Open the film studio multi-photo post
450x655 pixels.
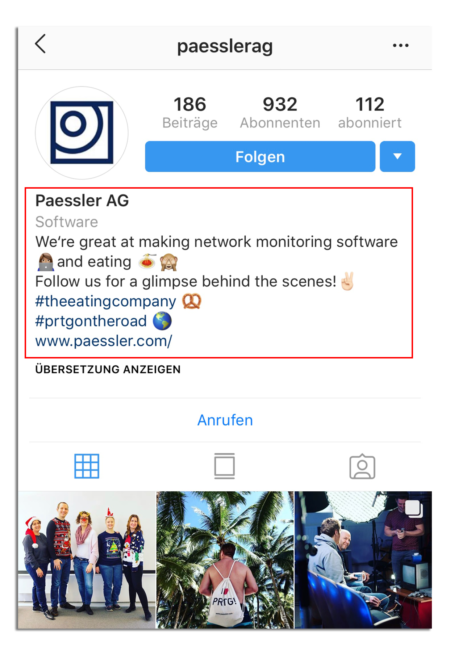click(x=363, y=560)
